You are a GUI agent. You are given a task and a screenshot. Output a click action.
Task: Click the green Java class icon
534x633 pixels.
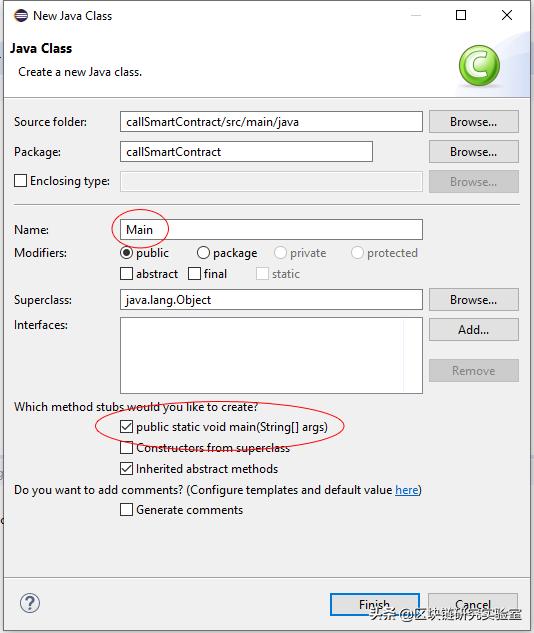tap(479, 65)
